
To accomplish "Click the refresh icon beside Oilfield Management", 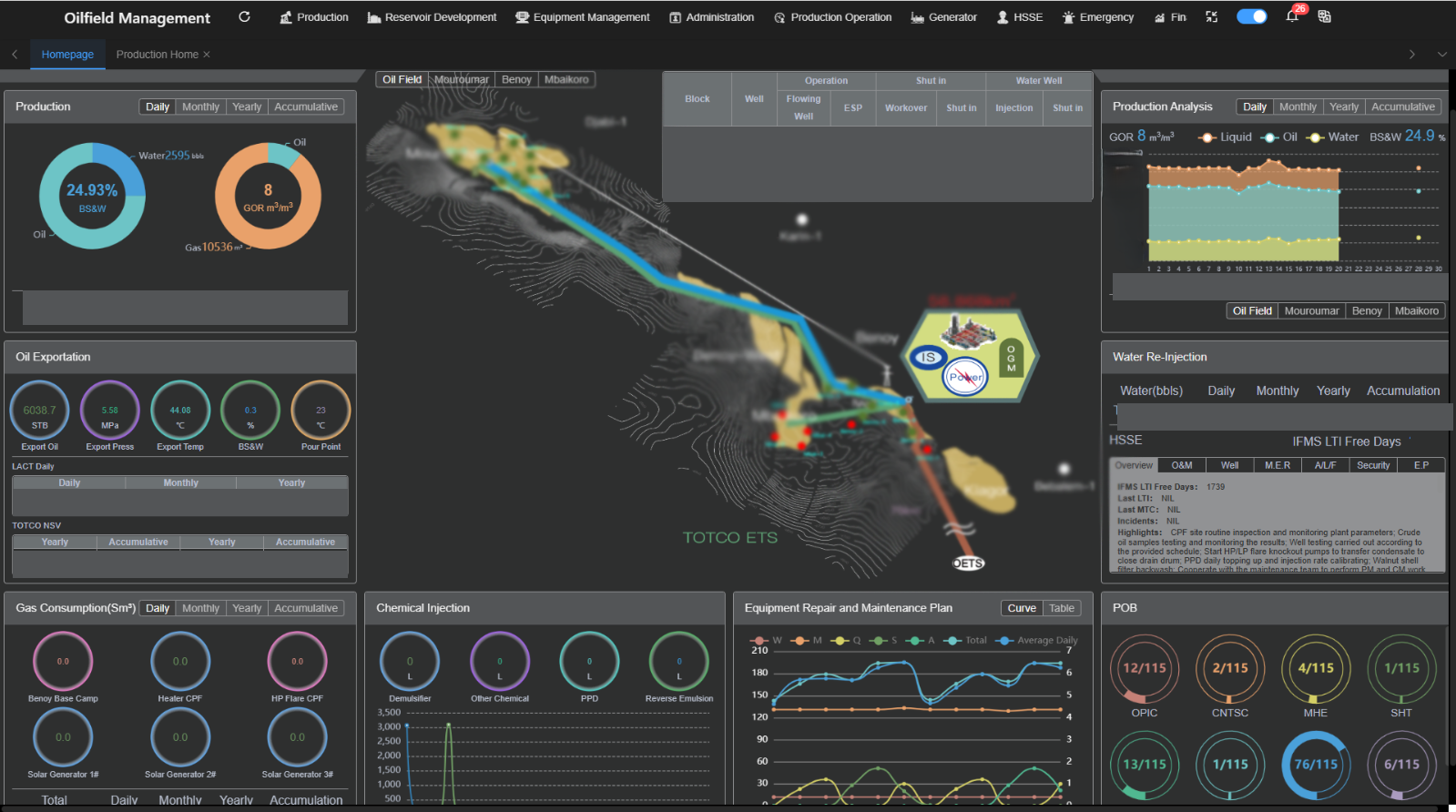I will (x=244, y=16).
